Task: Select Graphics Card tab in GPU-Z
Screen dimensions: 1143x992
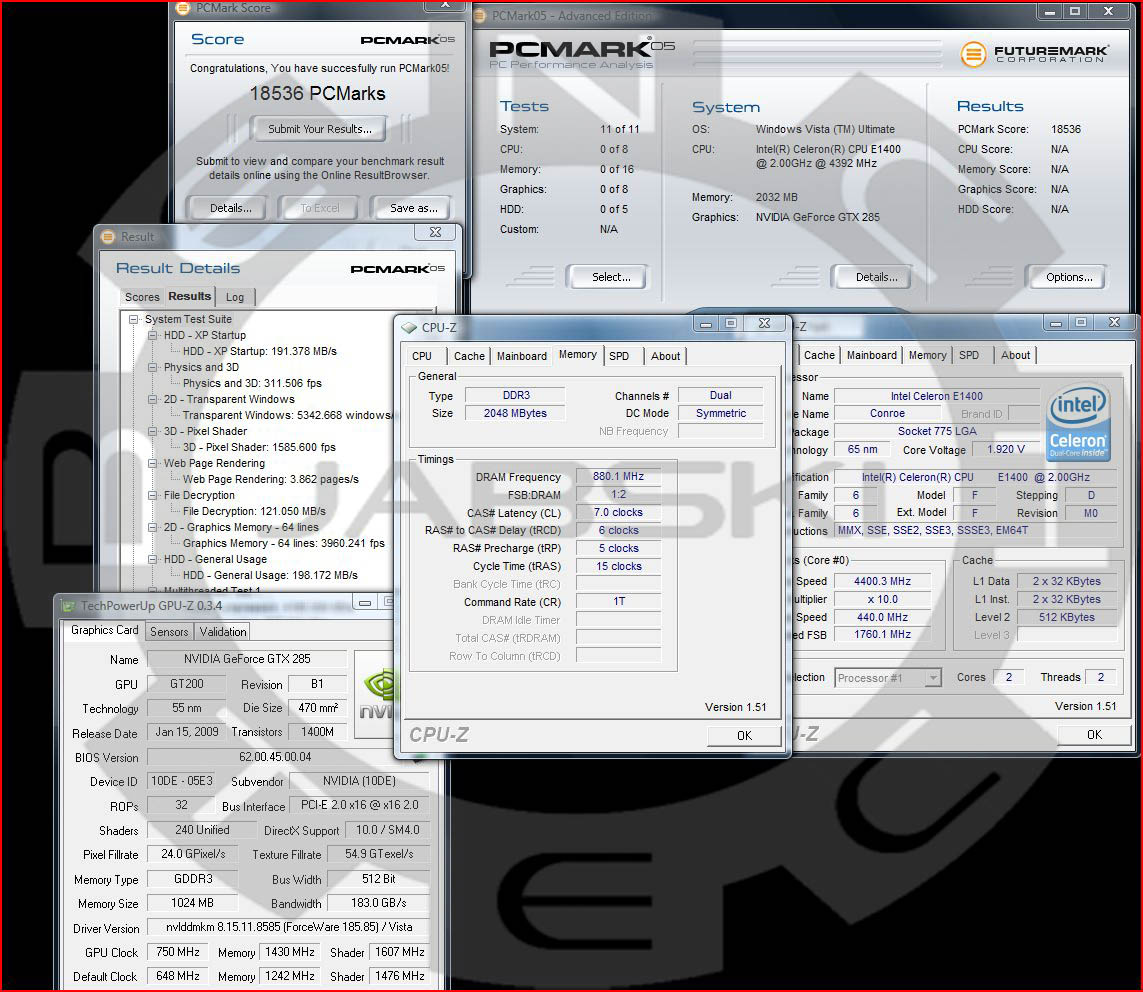Action: point(104,630)
